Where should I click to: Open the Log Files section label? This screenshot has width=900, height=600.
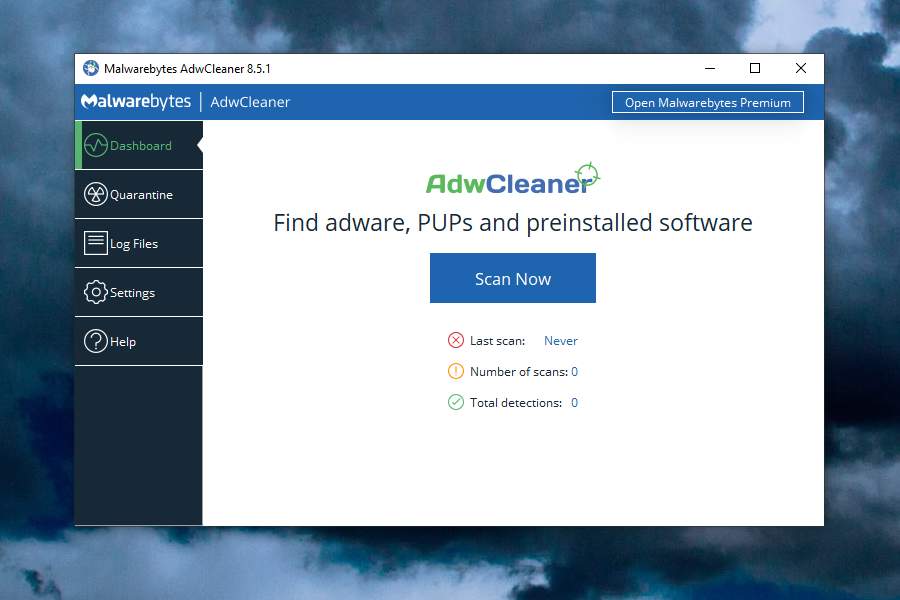click(134, 244)
